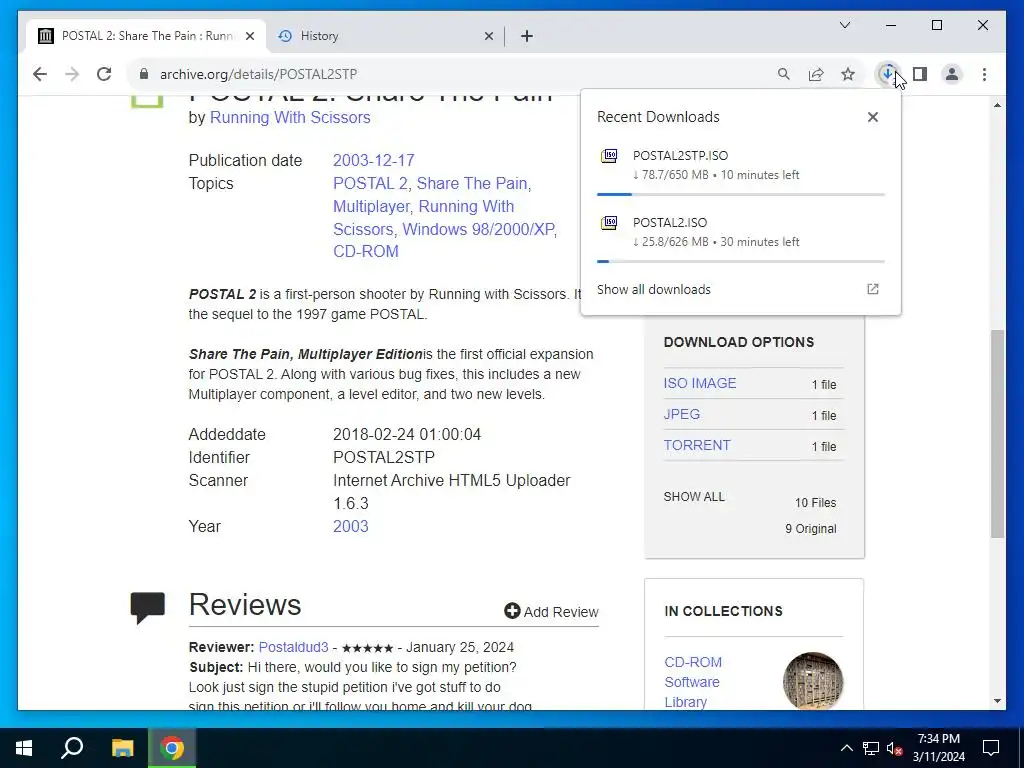Viewport: 1024px width, 768px height.
Task: Open a new tab with the plus button
Action: point(527,36)
